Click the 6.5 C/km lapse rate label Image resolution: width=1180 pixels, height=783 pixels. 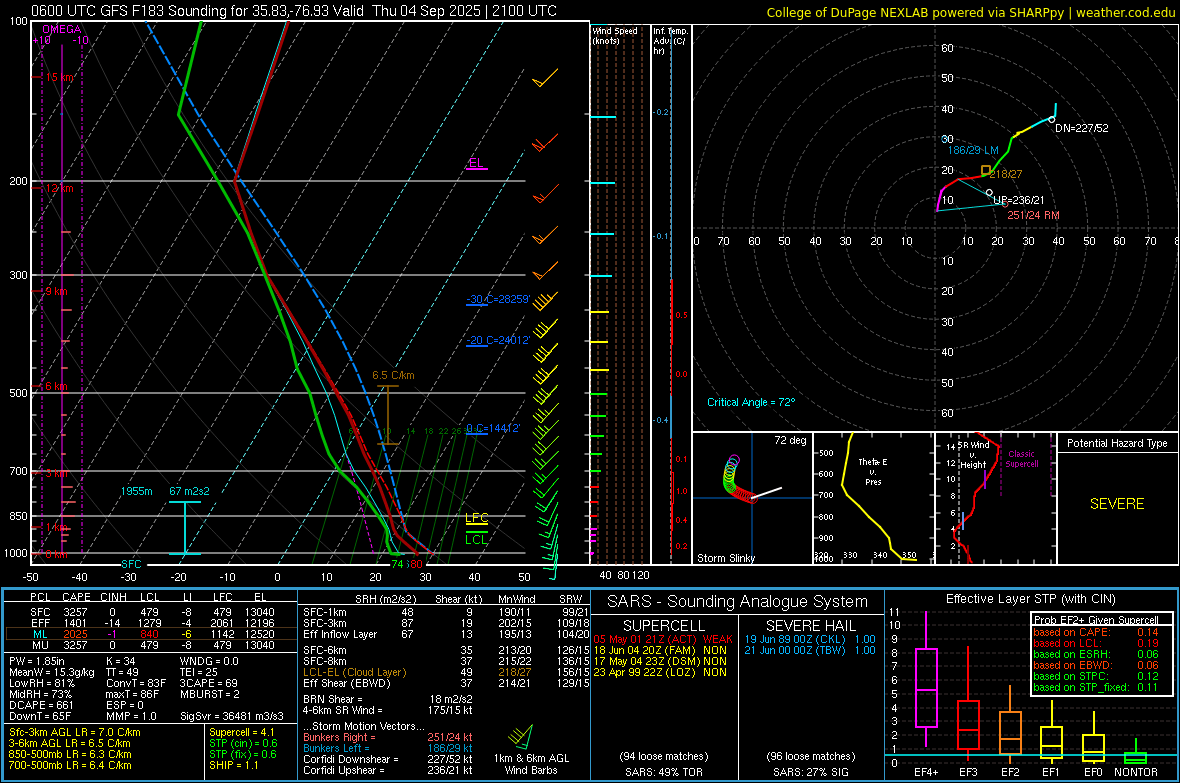pos(393,375)
